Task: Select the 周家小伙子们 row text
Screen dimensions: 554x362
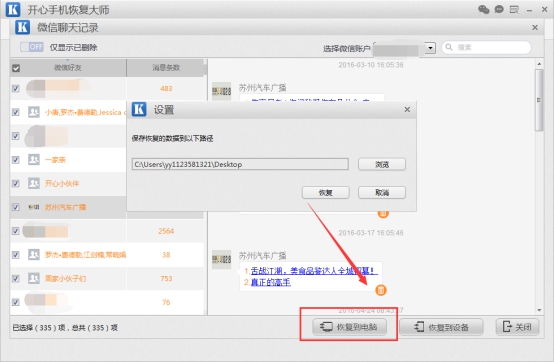Action: [x=65, y=278]
